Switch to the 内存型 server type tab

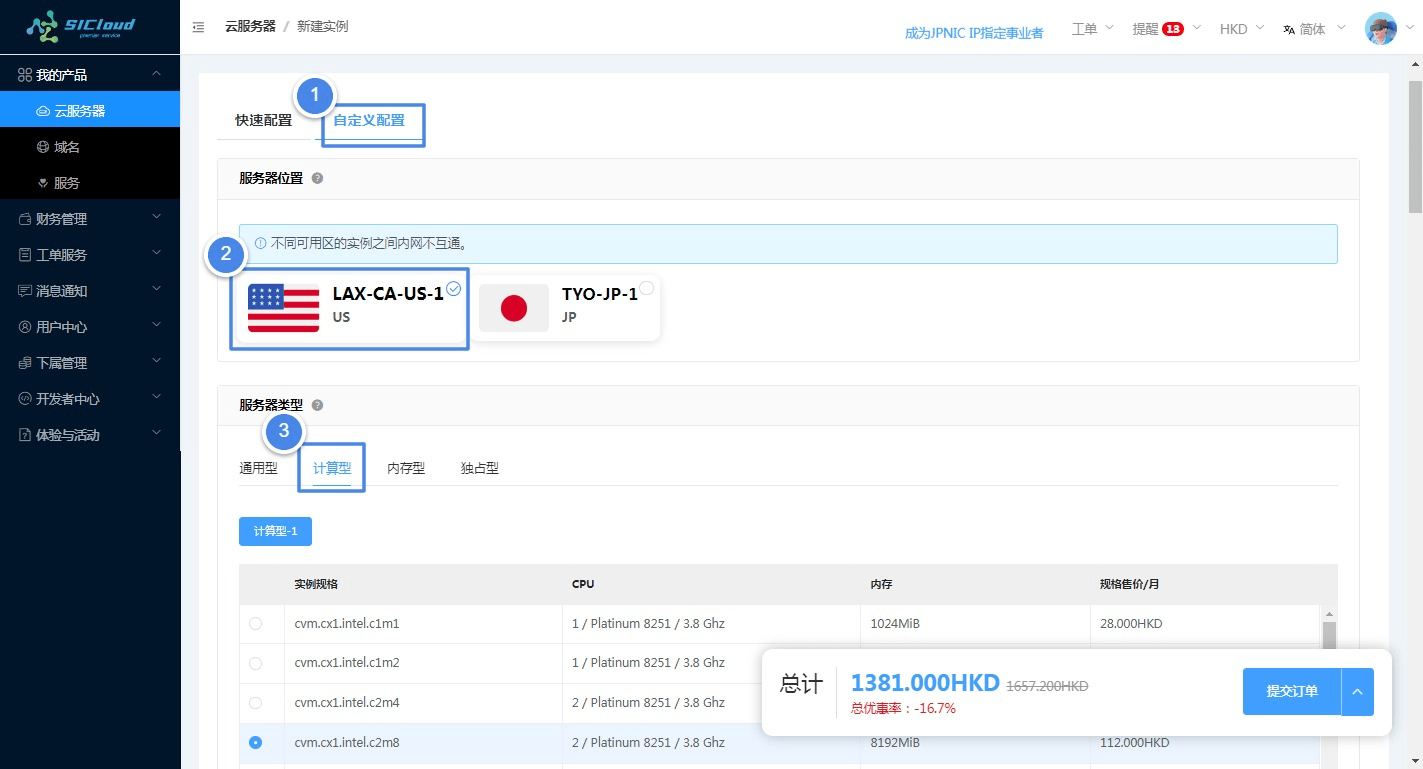(406, 468)
